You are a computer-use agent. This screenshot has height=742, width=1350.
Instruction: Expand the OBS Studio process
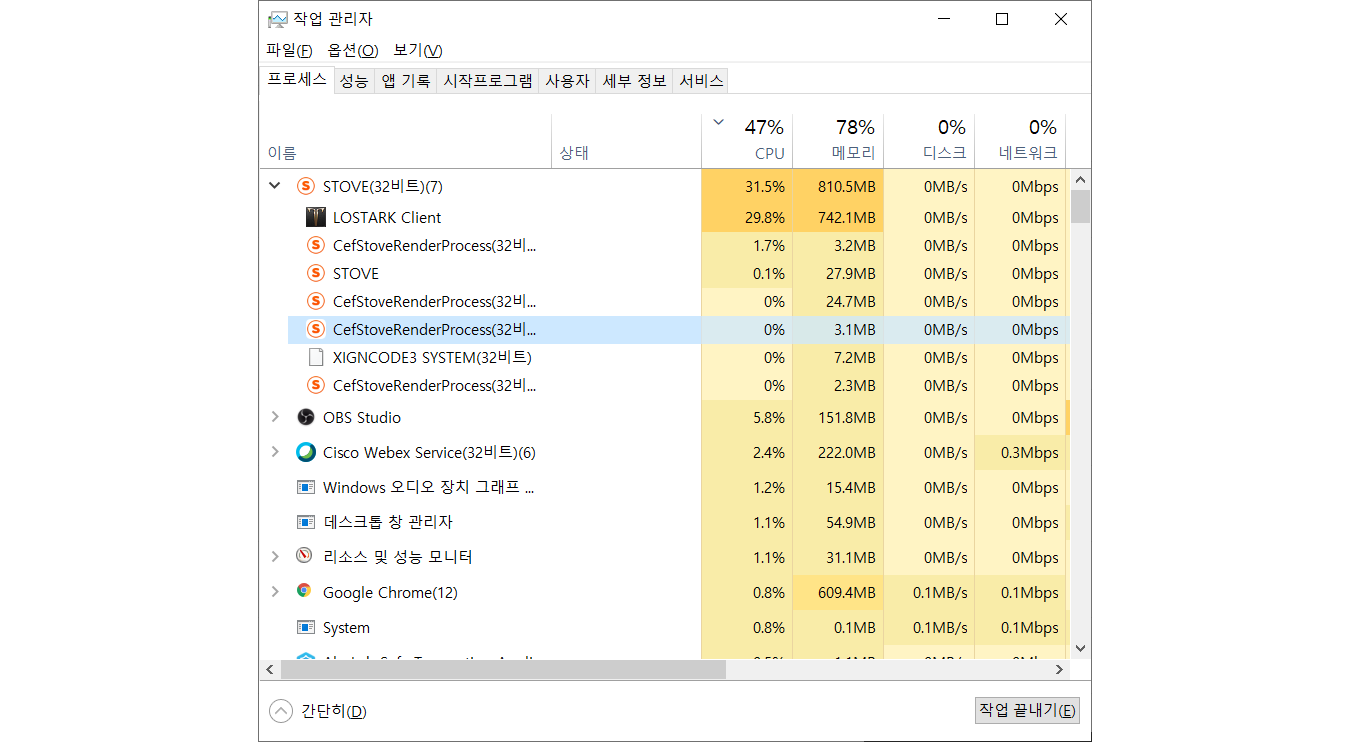click(x=275, y=417)
